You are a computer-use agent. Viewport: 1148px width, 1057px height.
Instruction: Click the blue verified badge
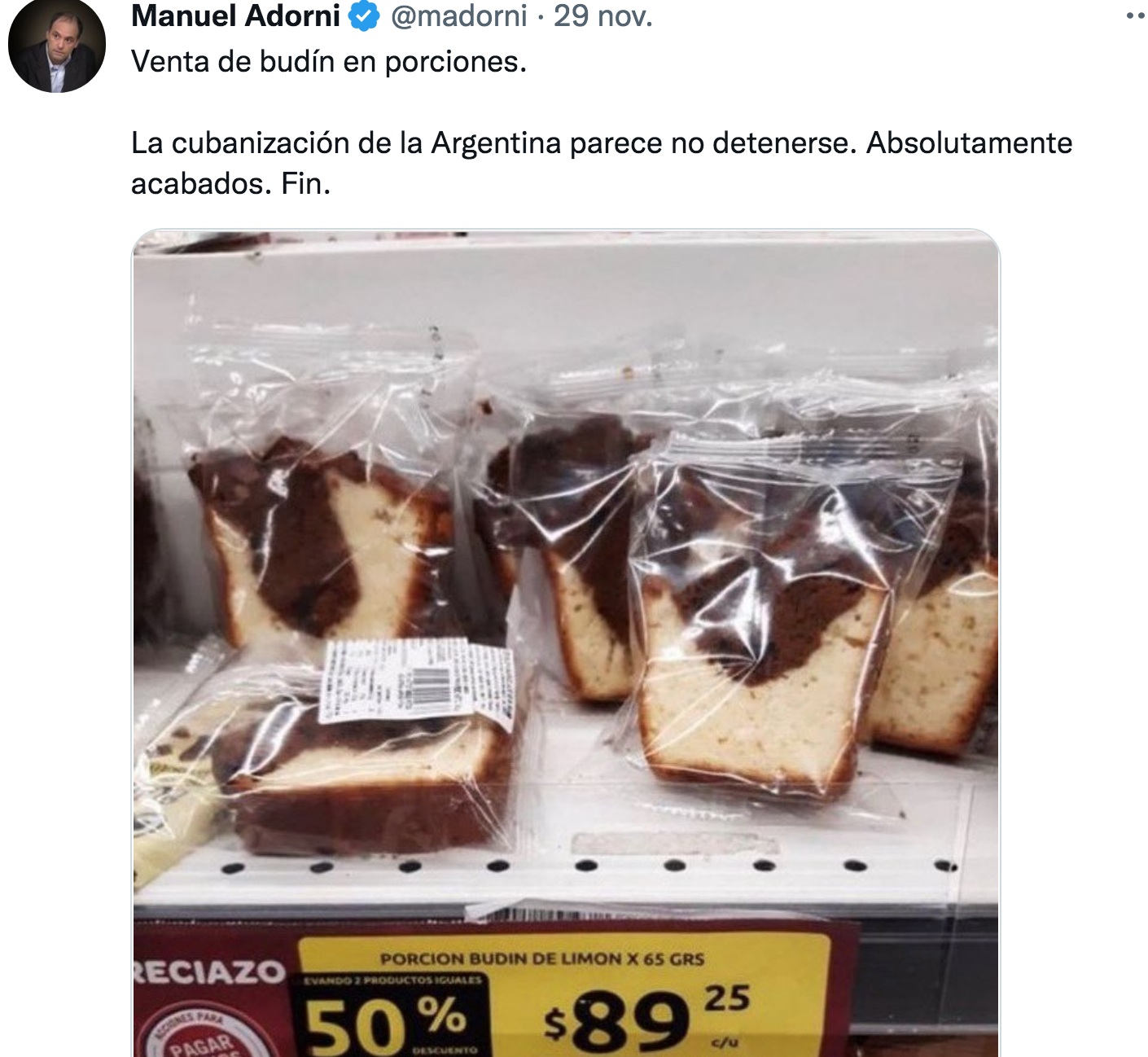[x=365, y=16]
